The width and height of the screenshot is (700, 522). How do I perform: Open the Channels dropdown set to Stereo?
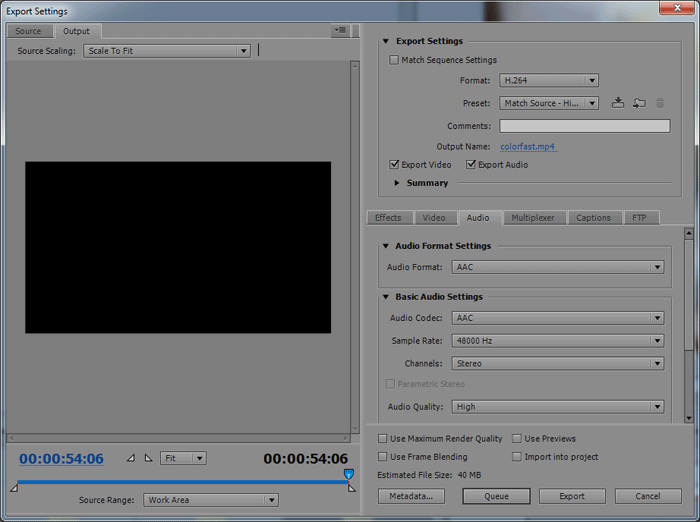558,363
